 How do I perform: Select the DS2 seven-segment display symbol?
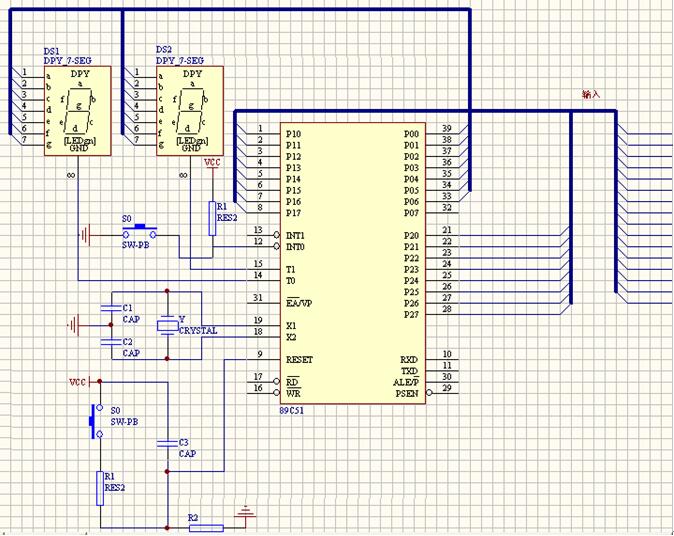click(190, 111)
